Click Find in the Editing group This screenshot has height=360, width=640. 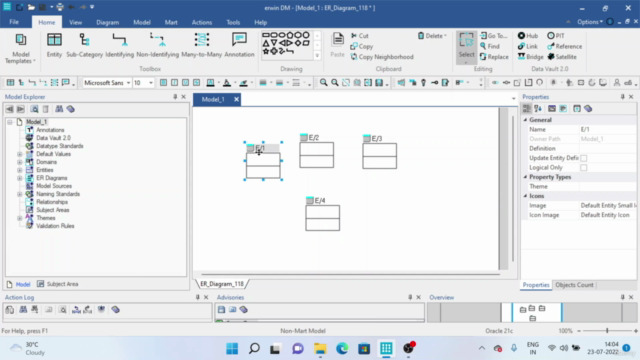click(x=490, y=47)
